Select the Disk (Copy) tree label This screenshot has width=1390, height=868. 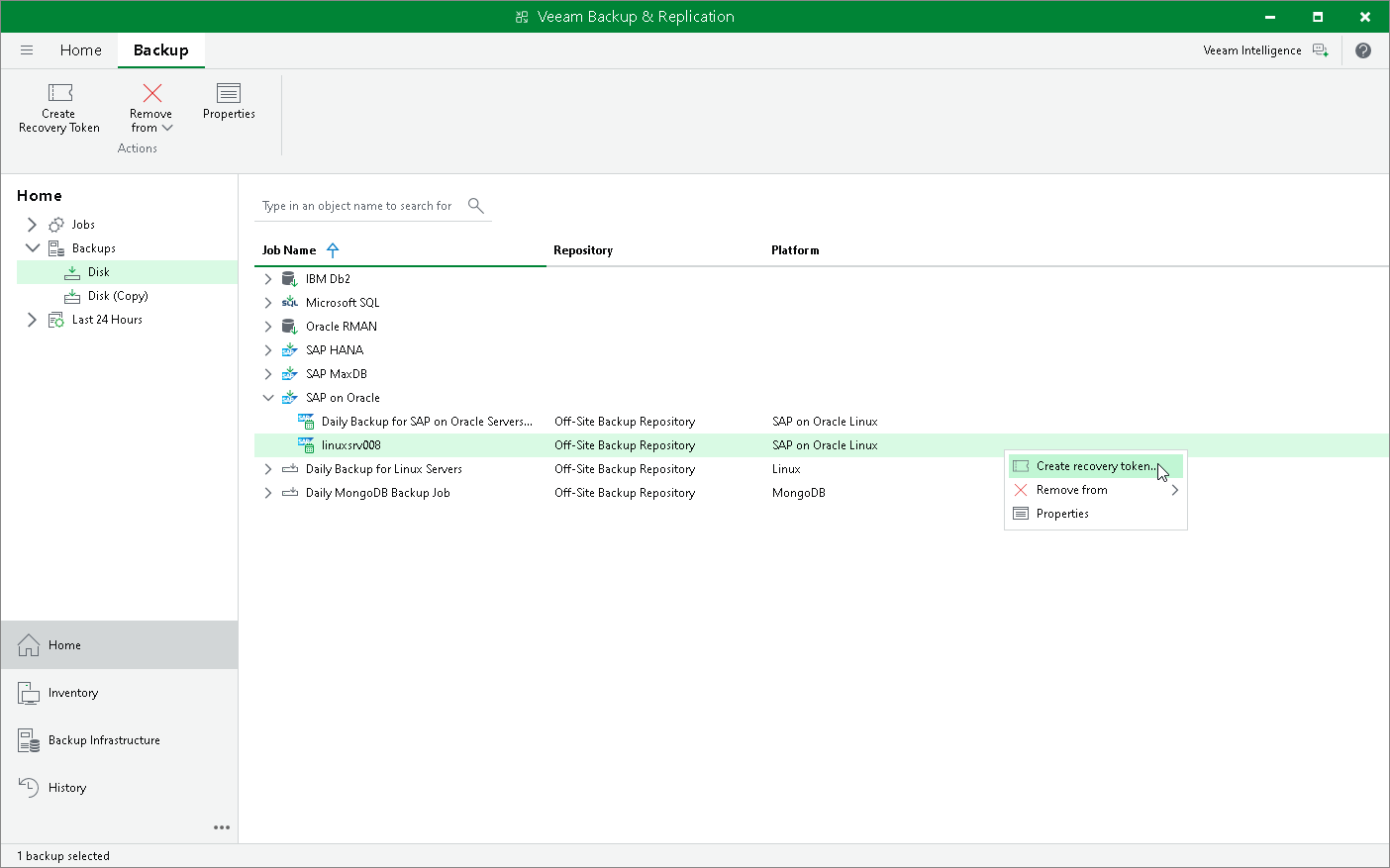118,296
